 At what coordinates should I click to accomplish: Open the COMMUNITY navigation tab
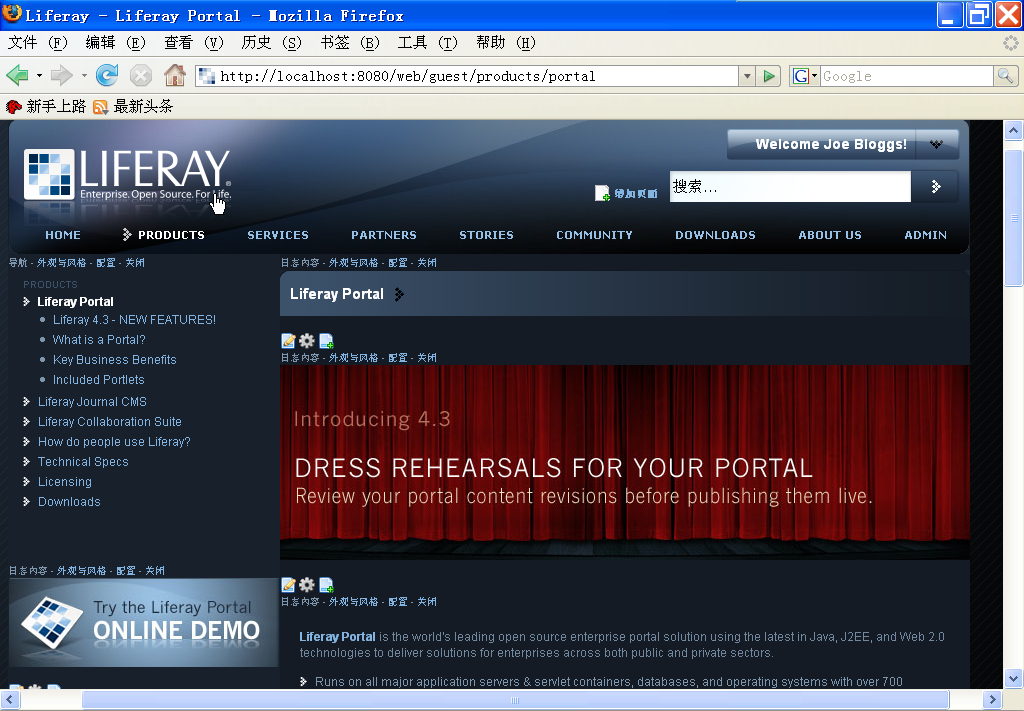594,235
